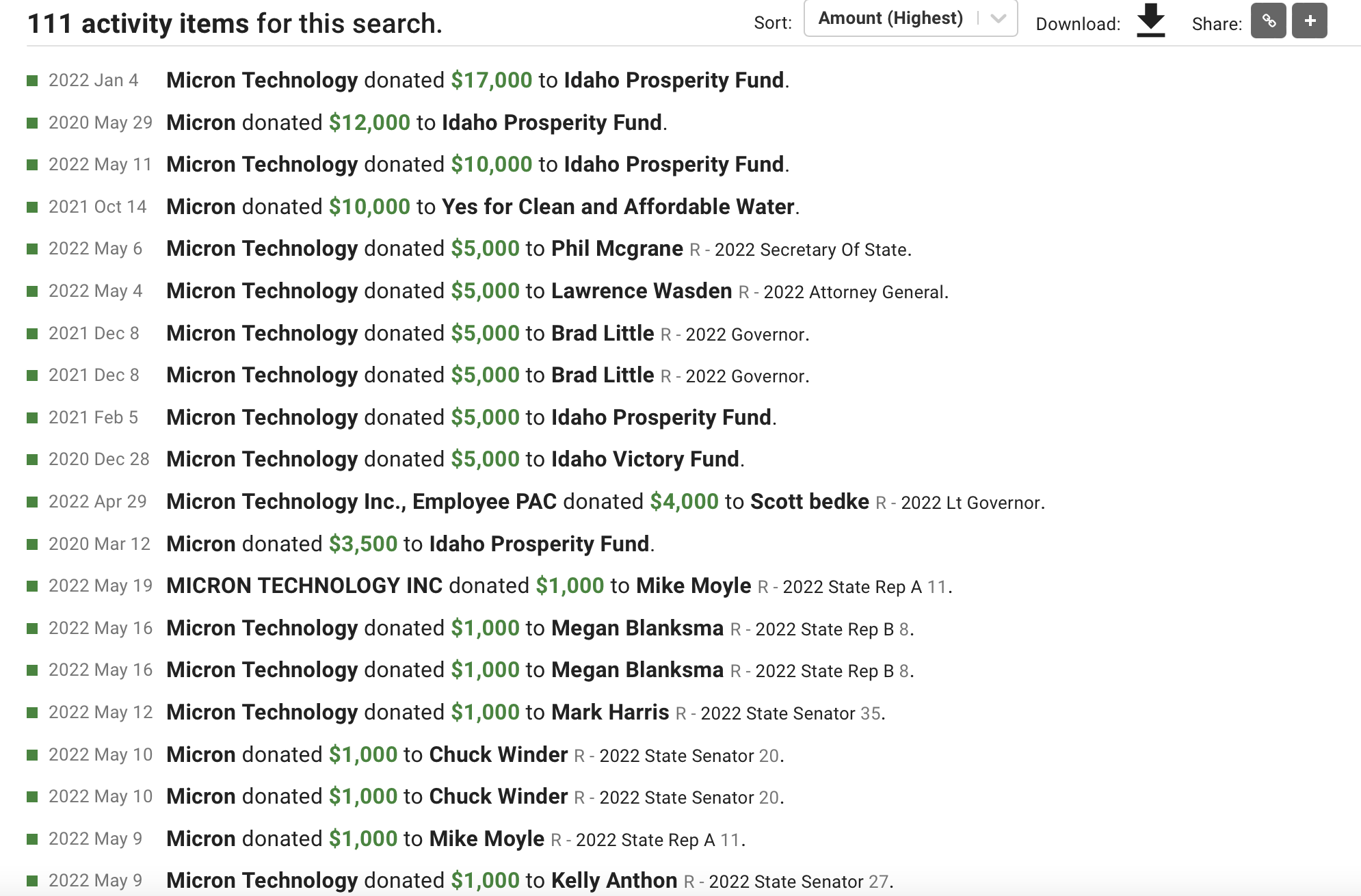Open the Scott bedke recipient link

[810, 501]
